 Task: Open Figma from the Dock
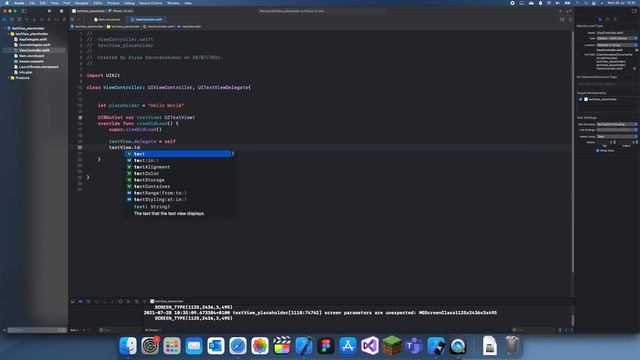(x=326, y=346)
